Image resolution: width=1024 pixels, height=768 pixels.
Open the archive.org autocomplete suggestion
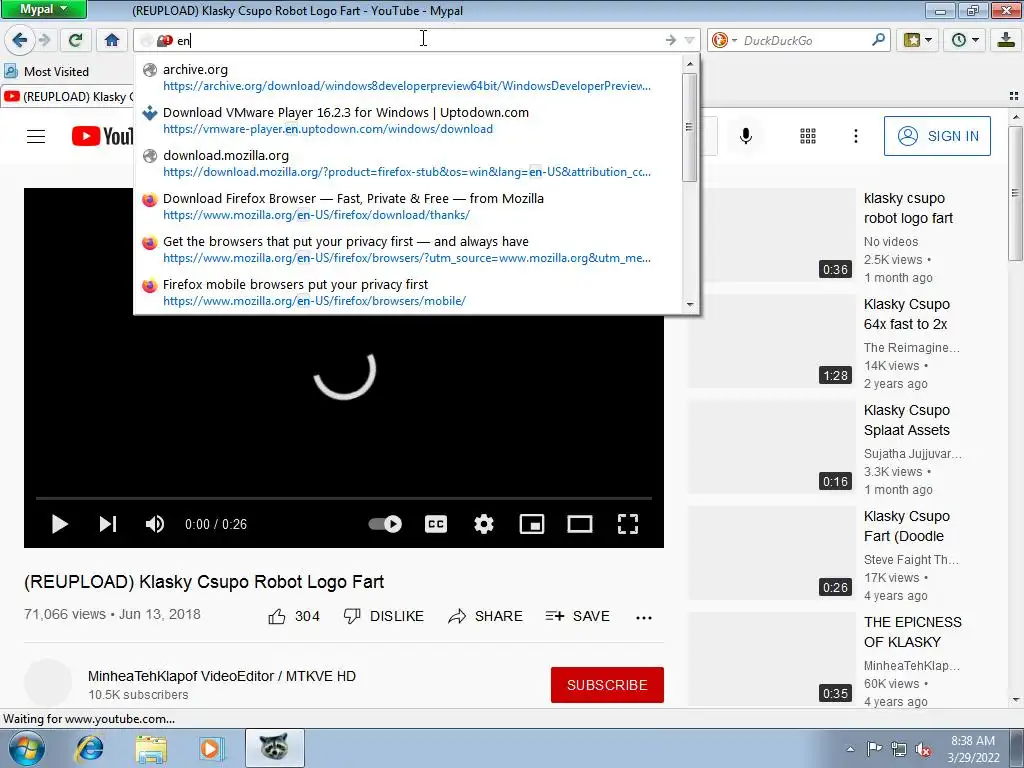408,77
